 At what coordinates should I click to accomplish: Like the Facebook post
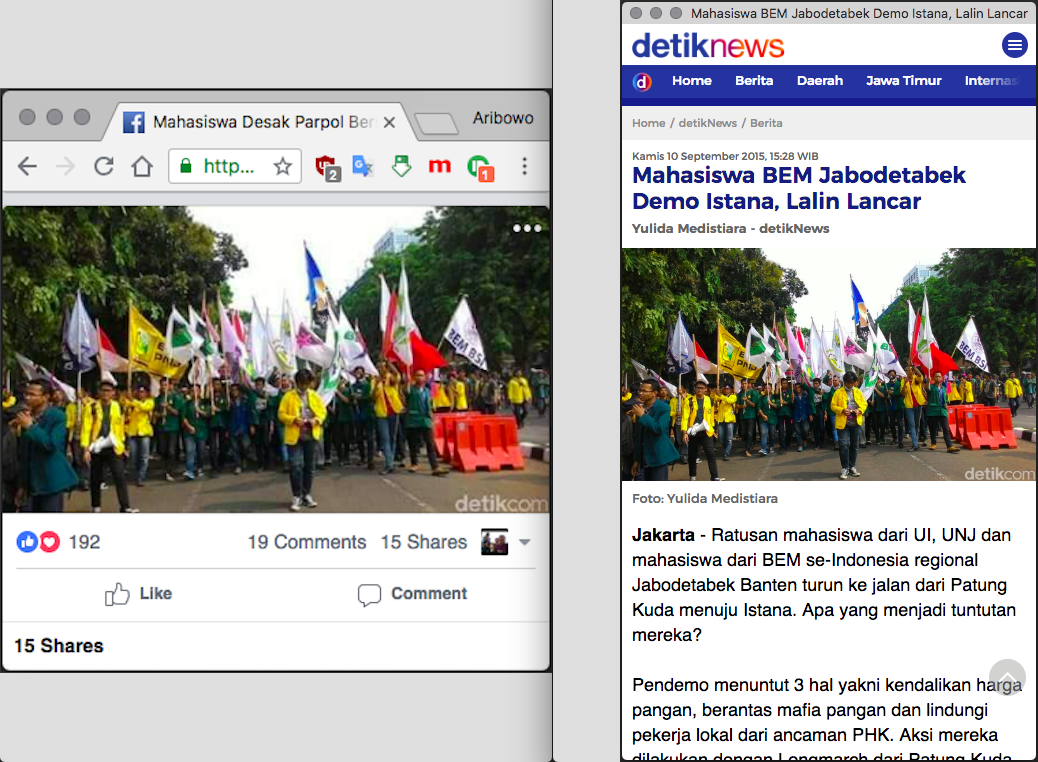point(139,594)
